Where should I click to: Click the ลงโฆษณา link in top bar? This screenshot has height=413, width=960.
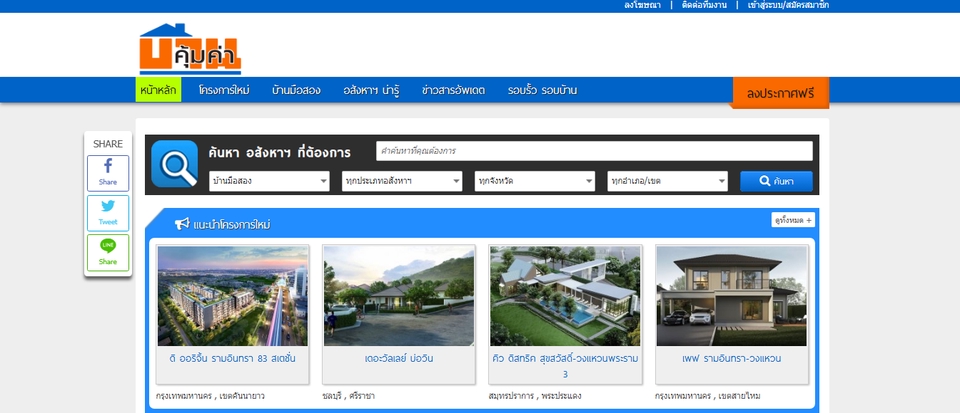click(x=642, y=5)
